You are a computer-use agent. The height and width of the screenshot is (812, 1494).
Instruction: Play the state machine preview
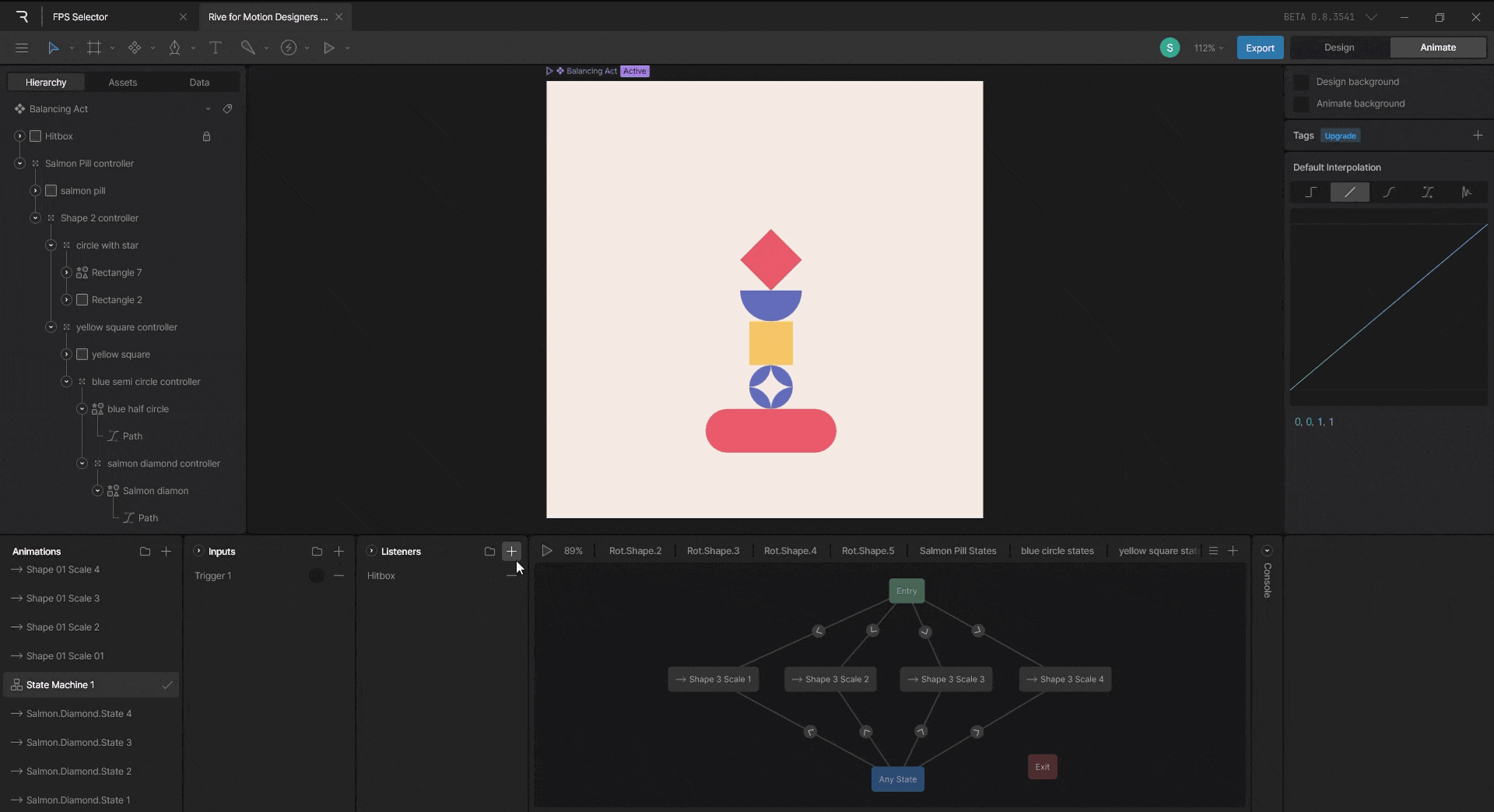(547, 551)
